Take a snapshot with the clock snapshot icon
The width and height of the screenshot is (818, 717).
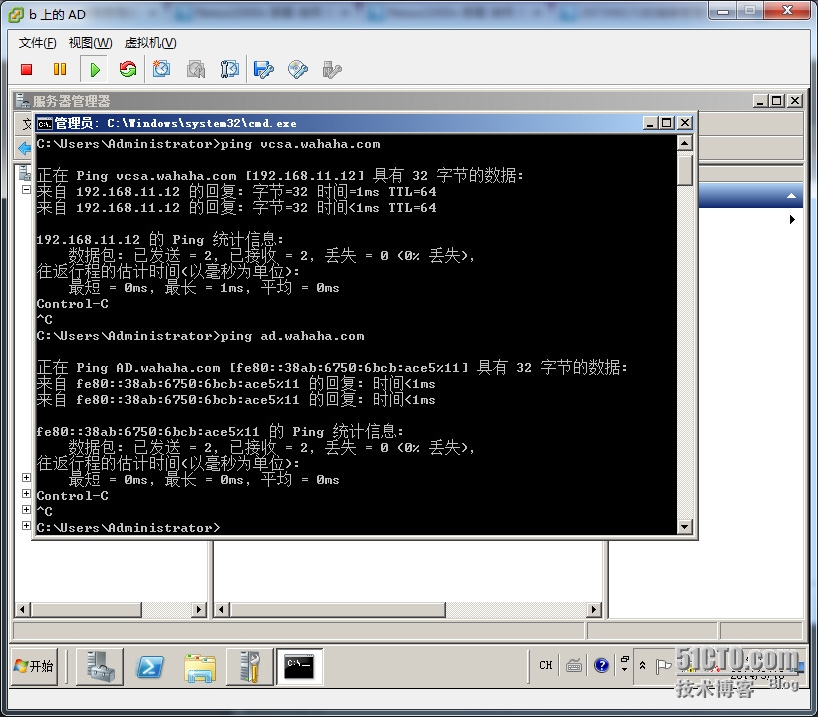tap(161, 69)
